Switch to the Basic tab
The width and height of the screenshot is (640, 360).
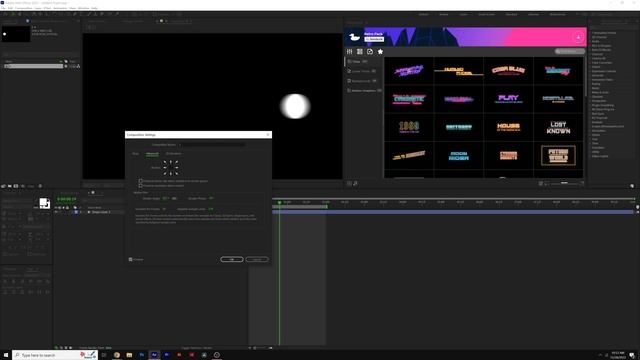click(x=136, y=153)
